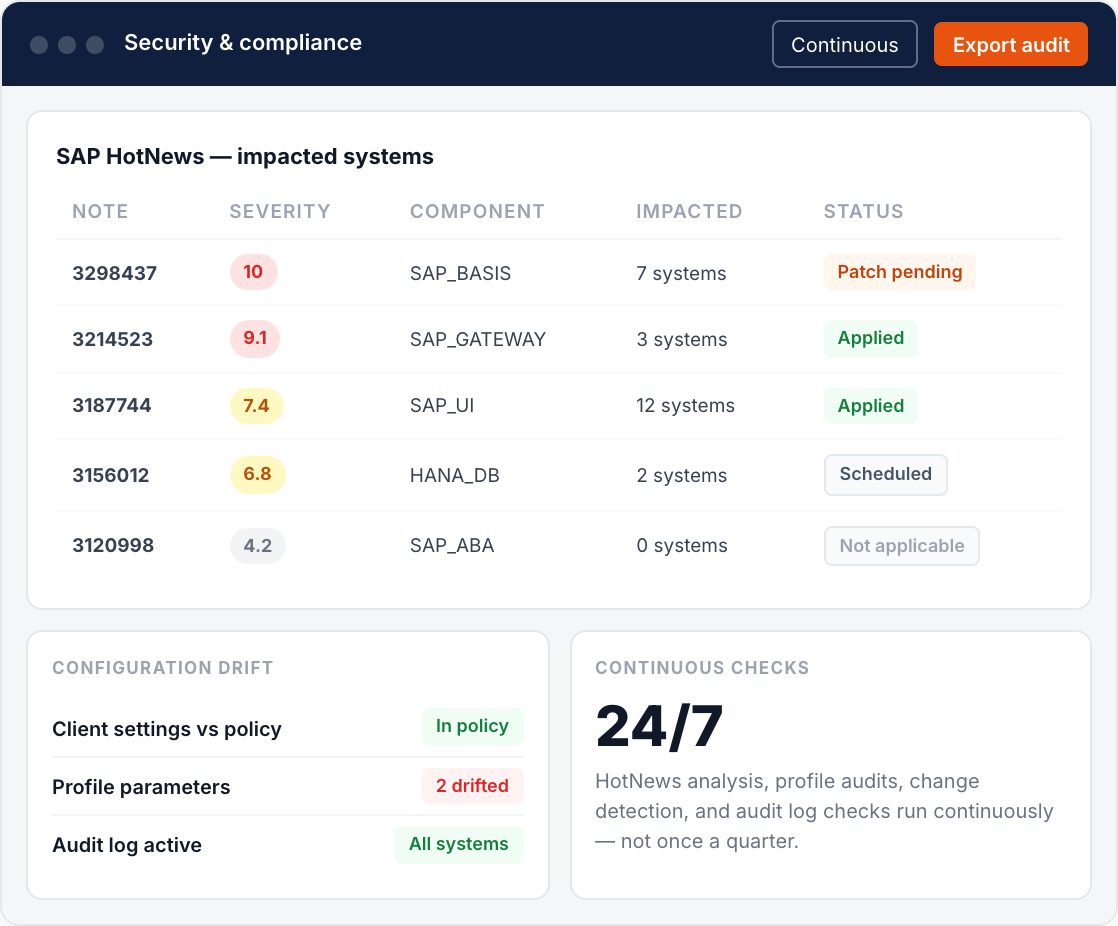Click Applied status for SAP_GATEWAY
This screenshot has height=926, width=1118.
871,339
